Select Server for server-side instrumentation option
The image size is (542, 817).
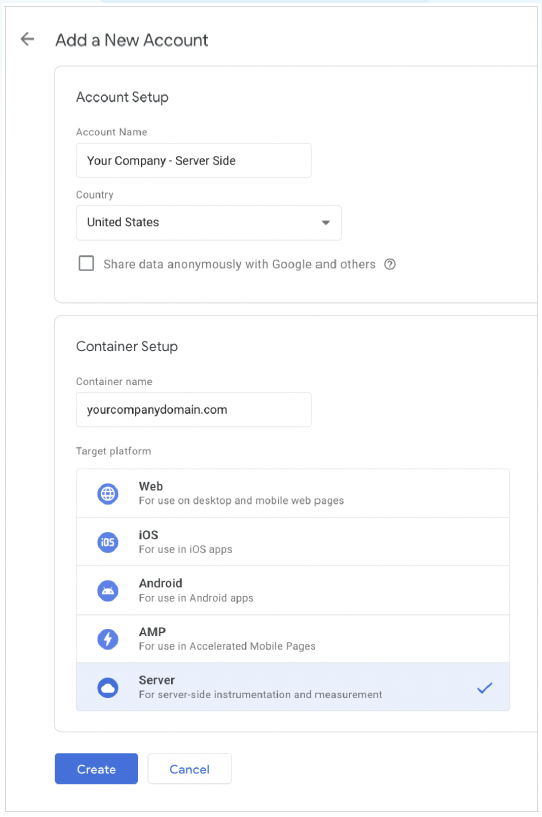pyautogui.click(x=293, y=687)
